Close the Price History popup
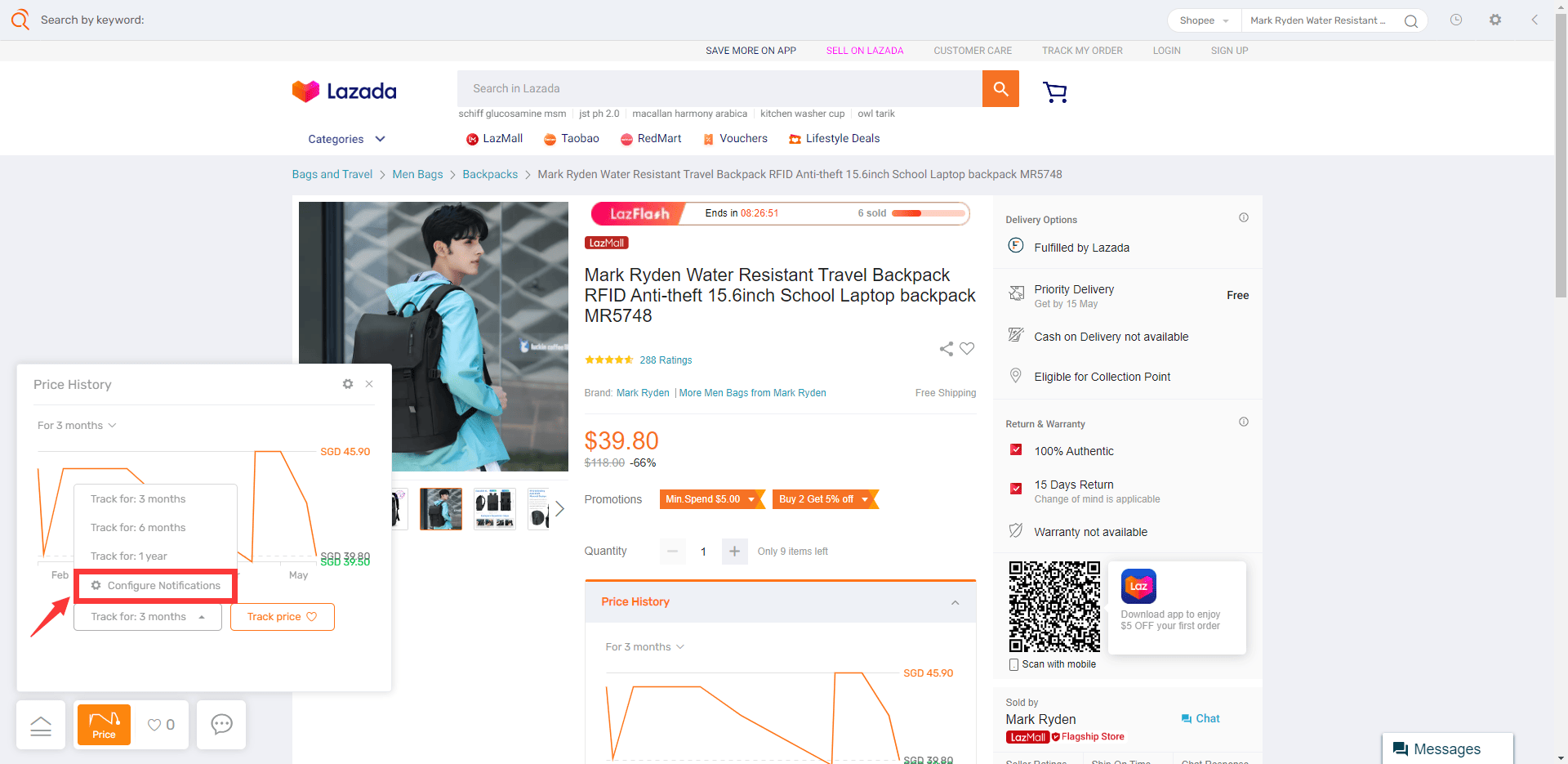Screen dimensions: 1568x764 tap(369, 384)
